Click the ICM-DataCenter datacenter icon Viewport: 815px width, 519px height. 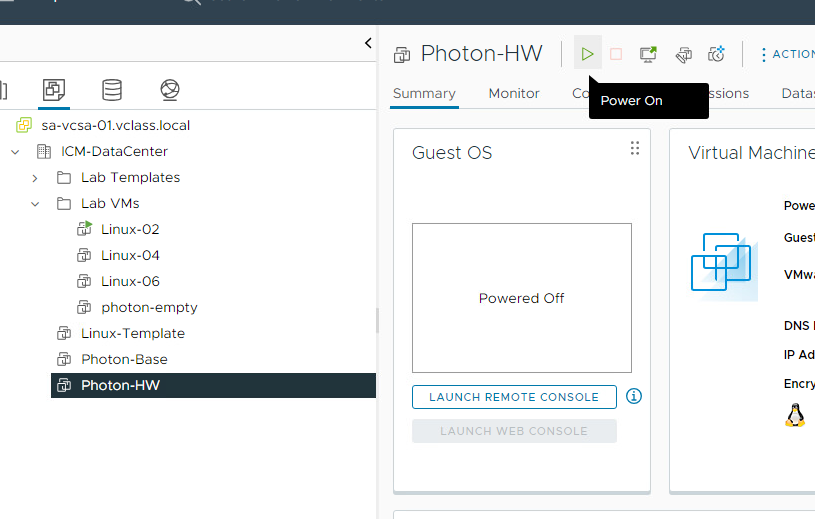click(44, 151)
